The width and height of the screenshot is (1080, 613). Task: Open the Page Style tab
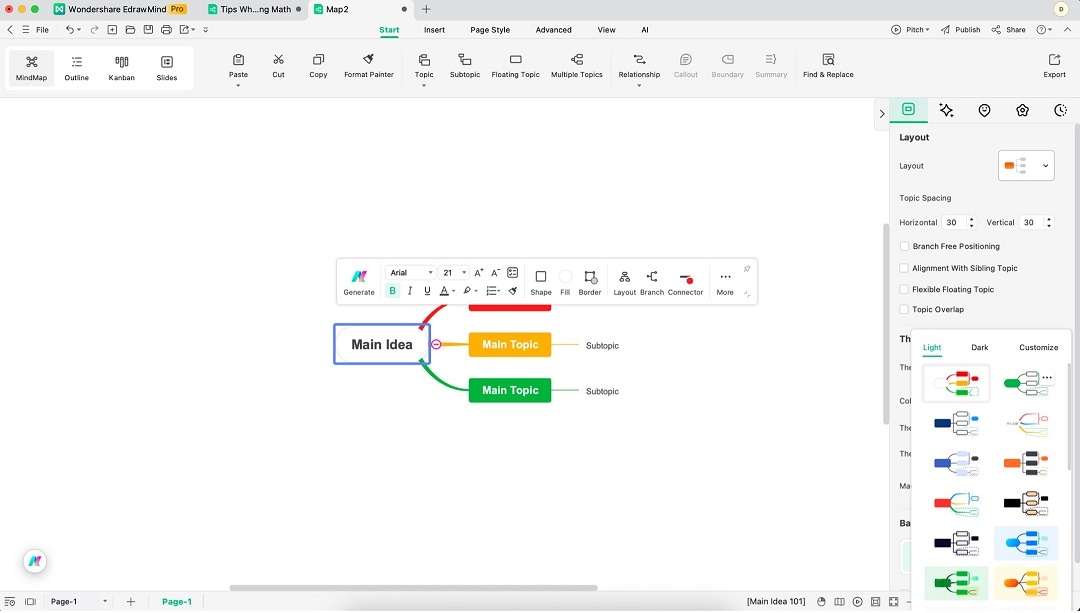point(490,30)
